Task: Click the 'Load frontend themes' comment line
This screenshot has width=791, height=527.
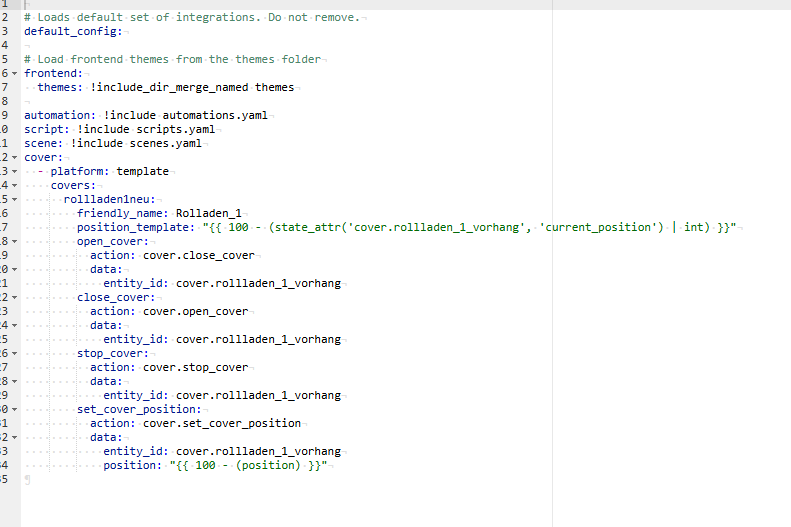Action: click(x=173, y=59)
